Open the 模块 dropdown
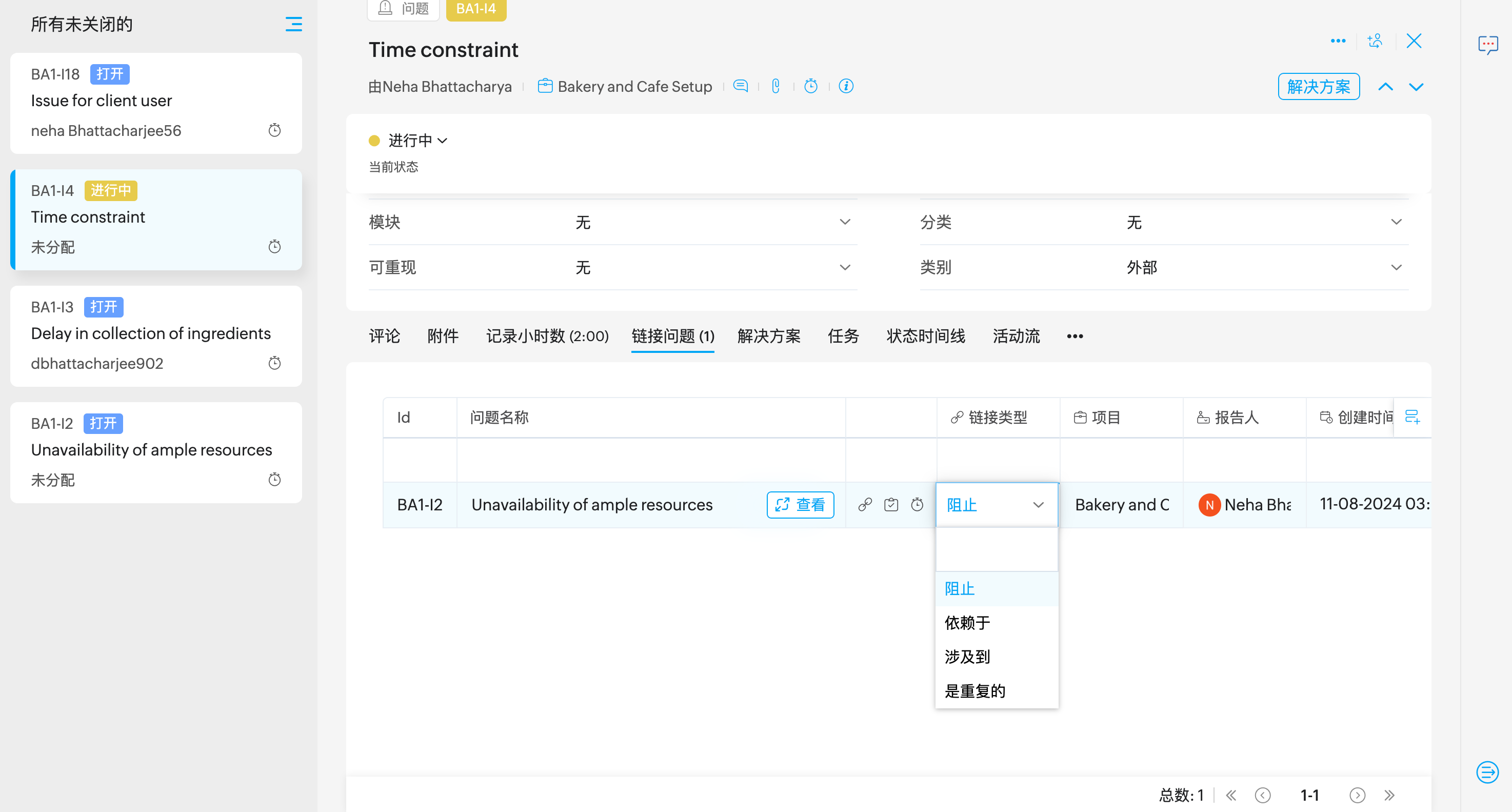 click(844, 222)
